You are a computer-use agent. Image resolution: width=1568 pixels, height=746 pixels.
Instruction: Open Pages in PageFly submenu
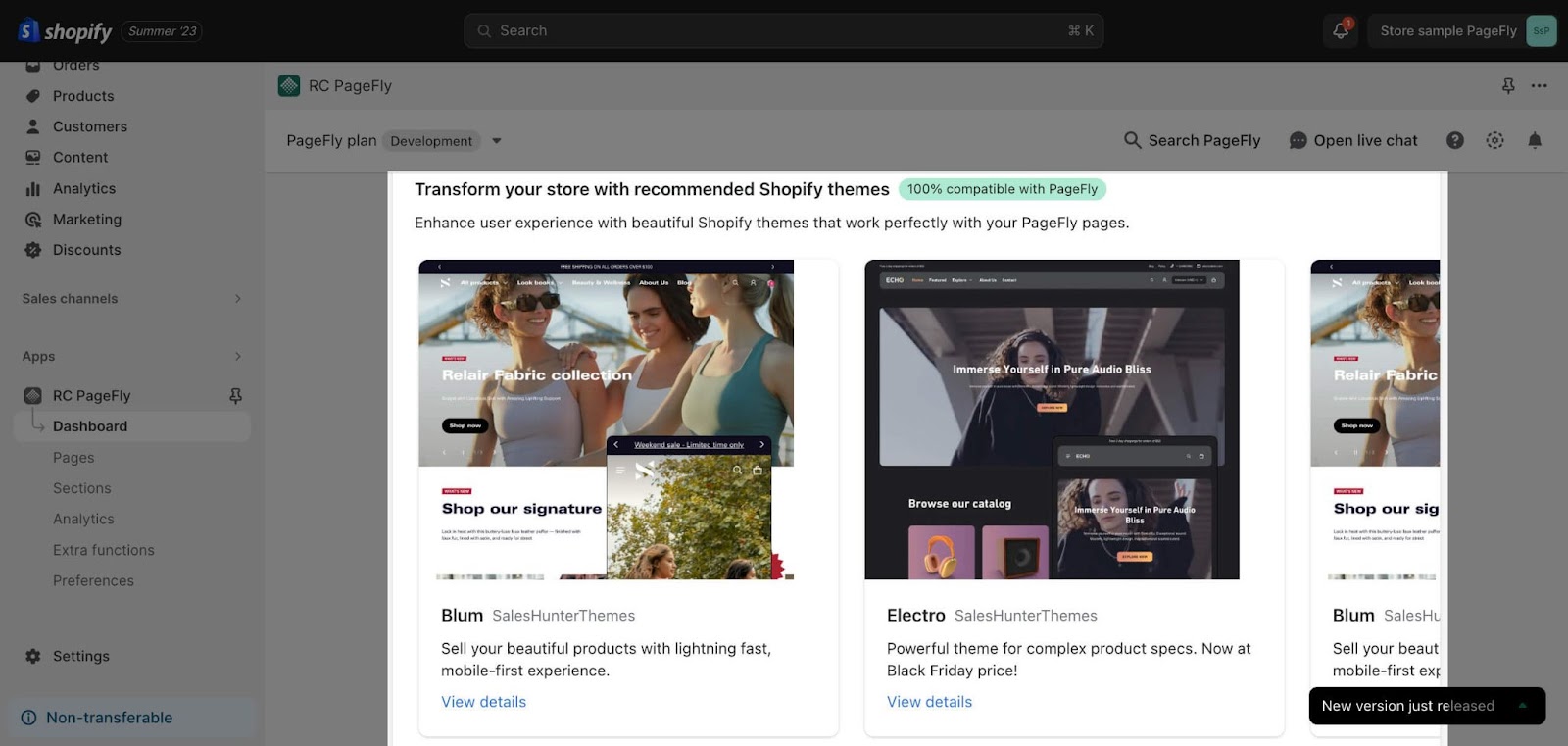click(x=73, y=458)
